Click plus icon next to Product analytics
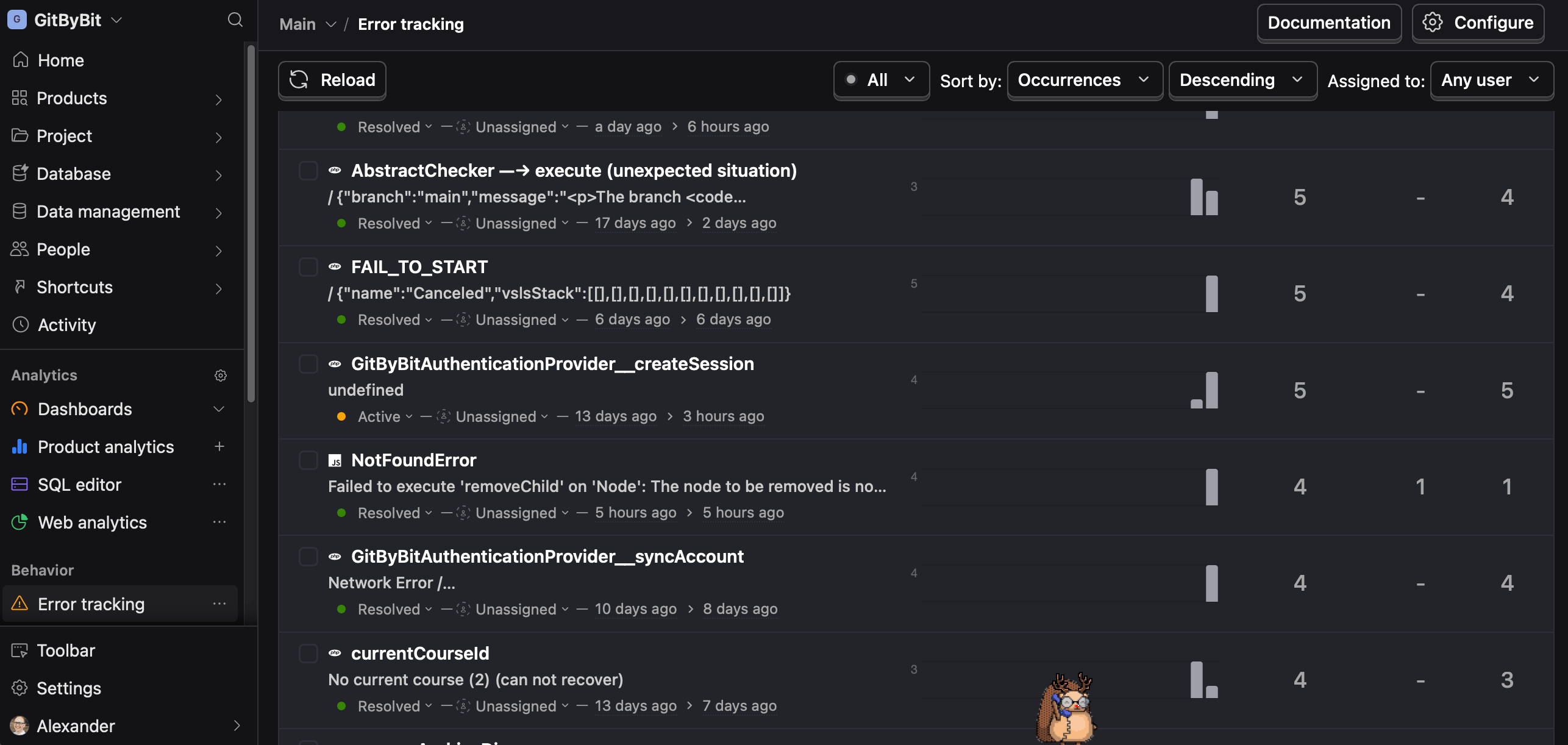Image resolution: width=1568 pixels, height=745 pixels. point(219,447)
